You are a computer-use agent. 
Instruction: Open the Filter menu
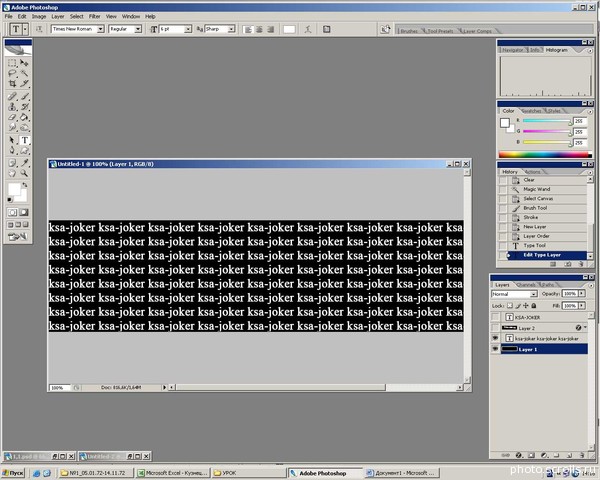coord(95,16)
